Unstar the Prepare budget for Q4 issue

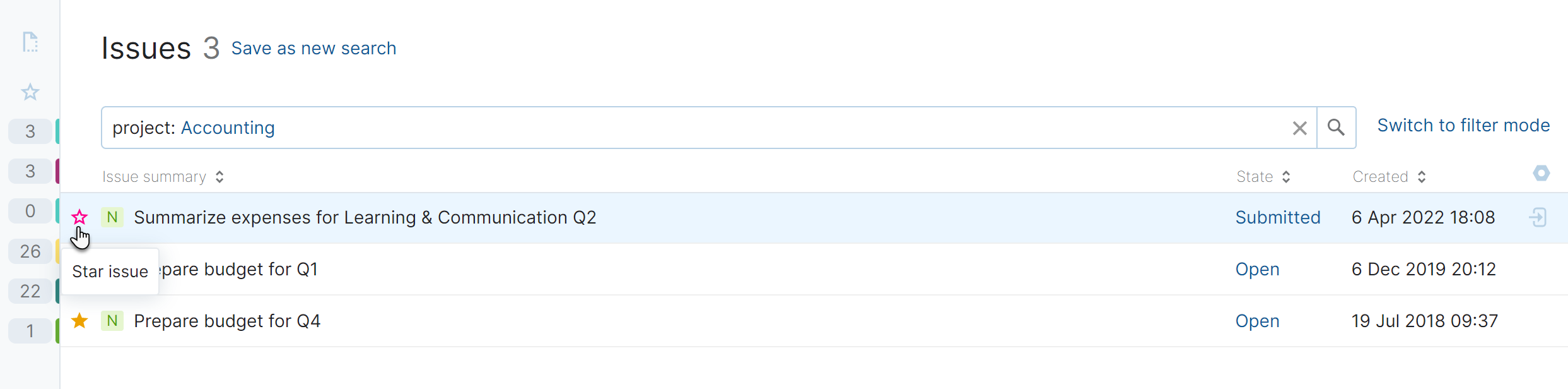(x=79, y=321)
